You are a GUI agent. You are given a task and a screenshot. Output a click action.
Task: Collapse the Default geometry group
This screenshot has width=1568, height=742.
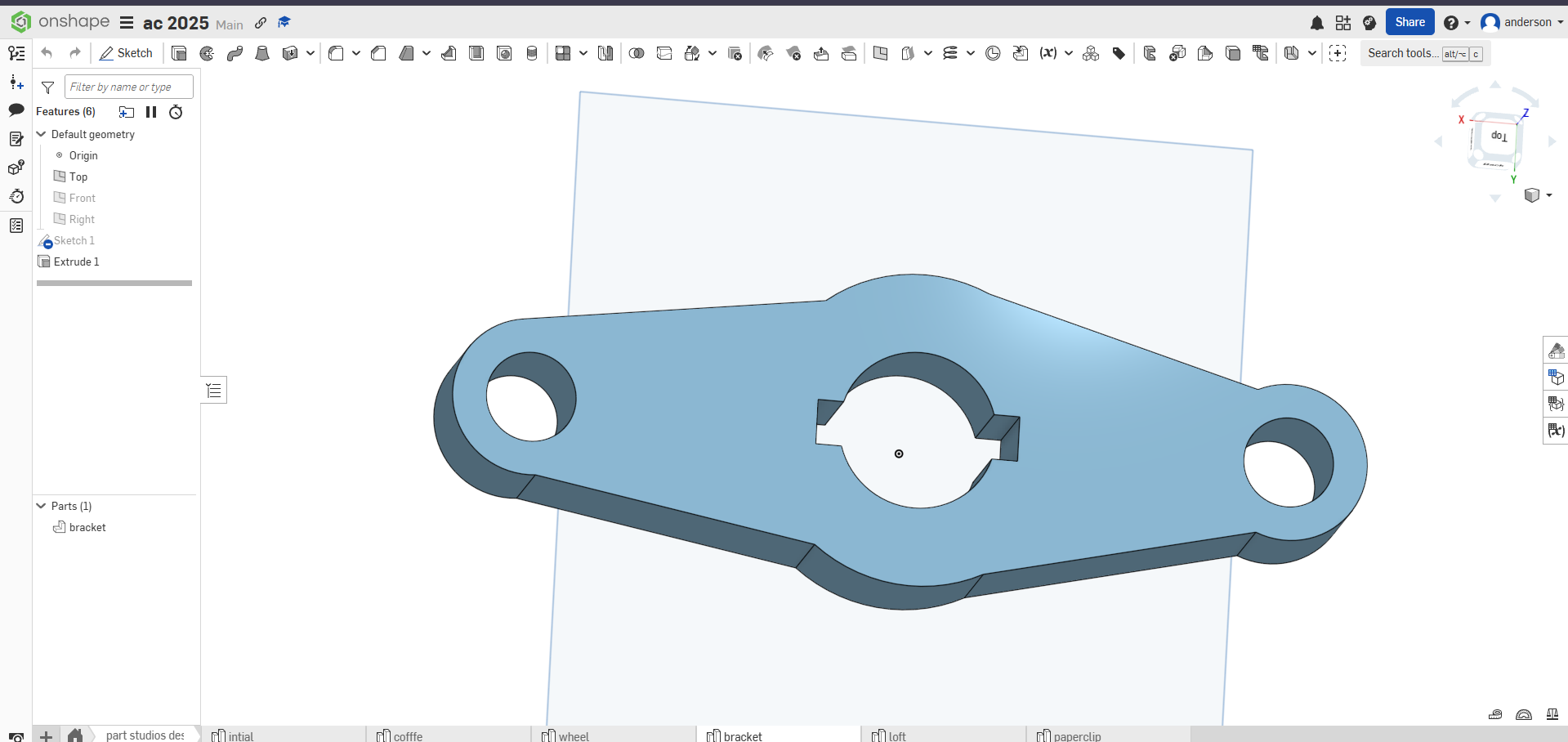point(42,134)
